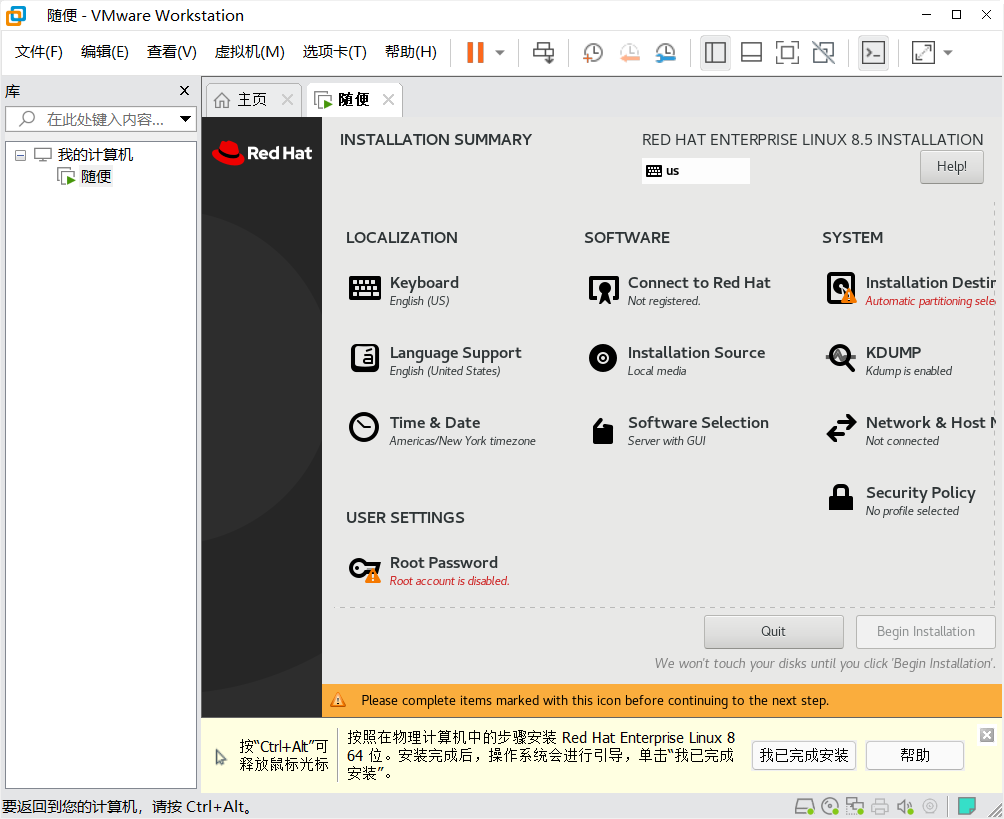Screen dimensions: 1004x819
Task: Open the power options dropdown next to Pause
Action: click(x=500, y=53)
